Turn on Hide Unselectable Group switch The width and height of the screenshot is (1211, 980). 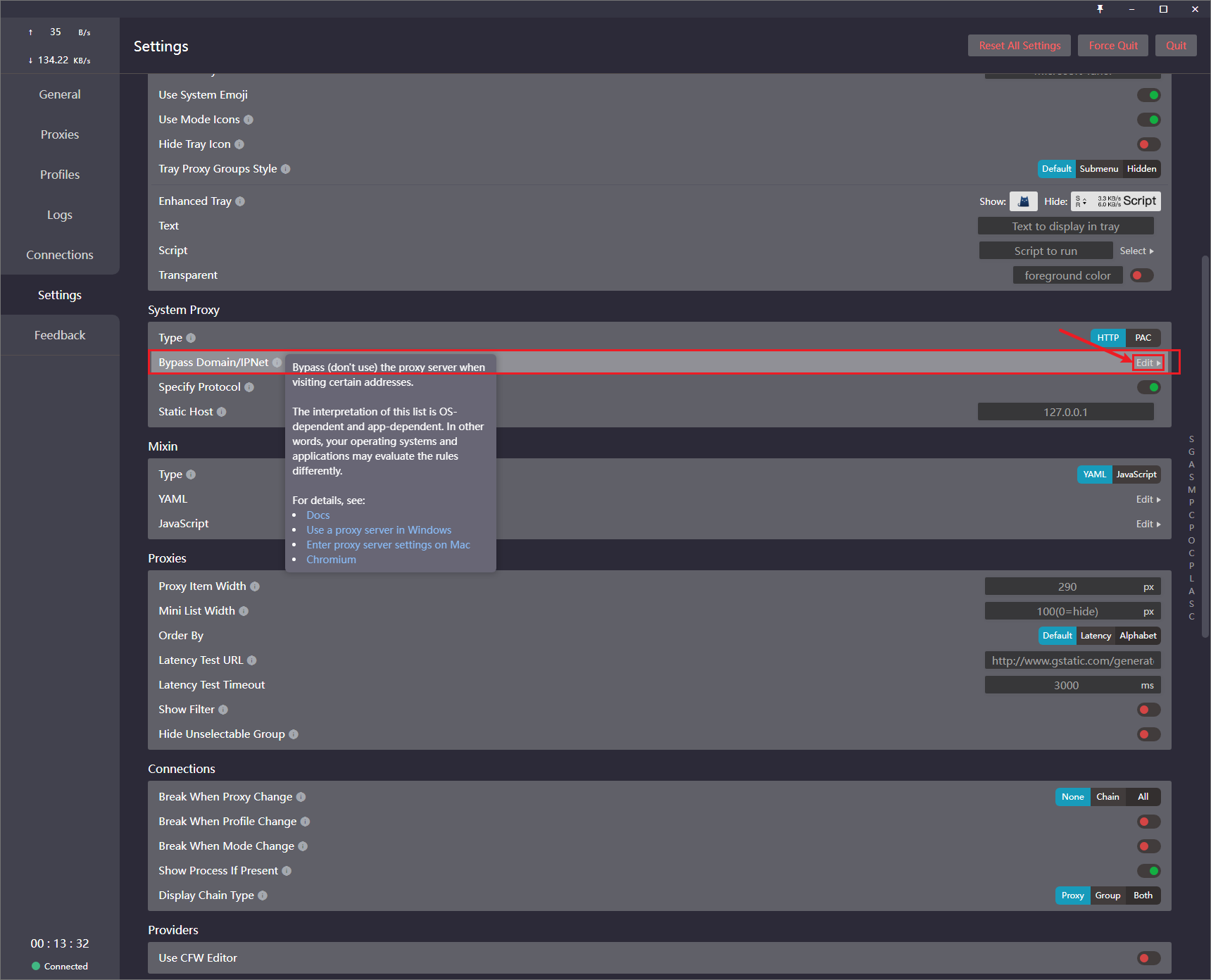pyautogui.click(x=1149, y=734)
